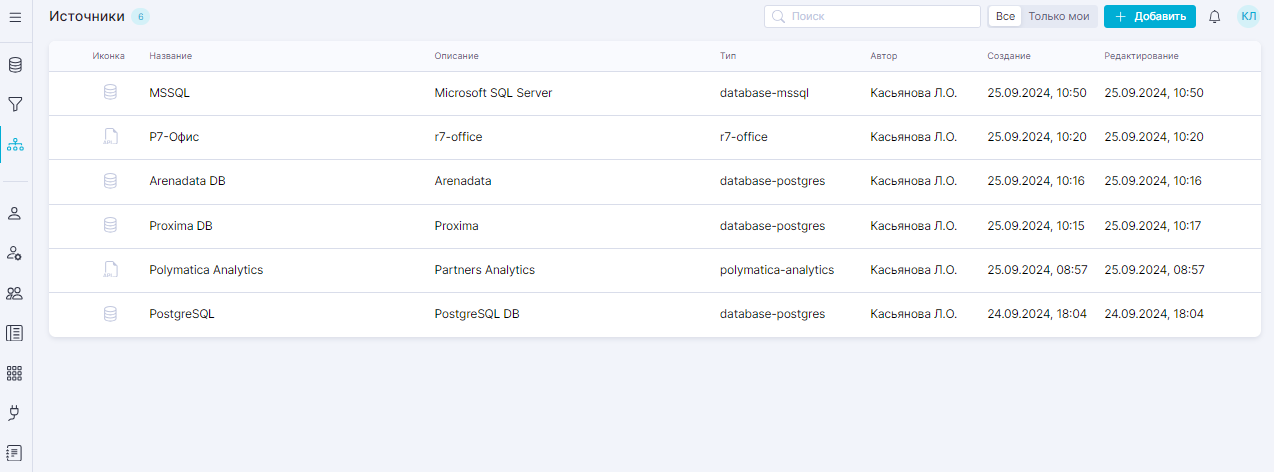The width and height of the screenshot is (1274, 472).
Task: Open the MSSQL source row
Action: coord(654,93)
